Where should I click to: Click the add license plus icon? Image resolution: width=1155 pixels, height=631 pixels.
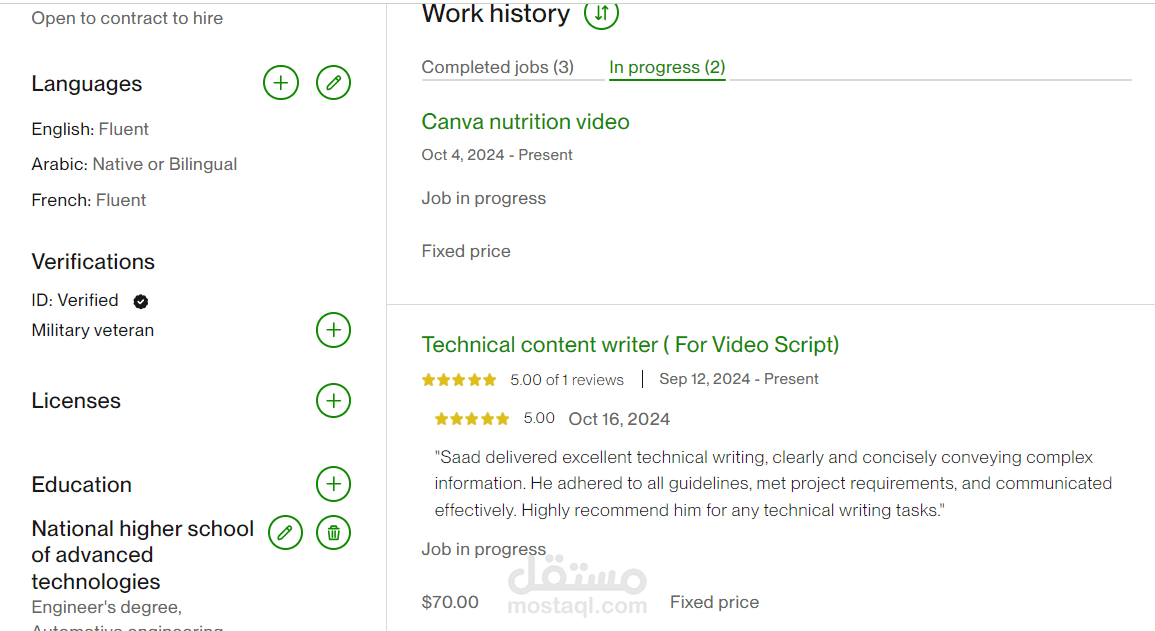(333, 401)
